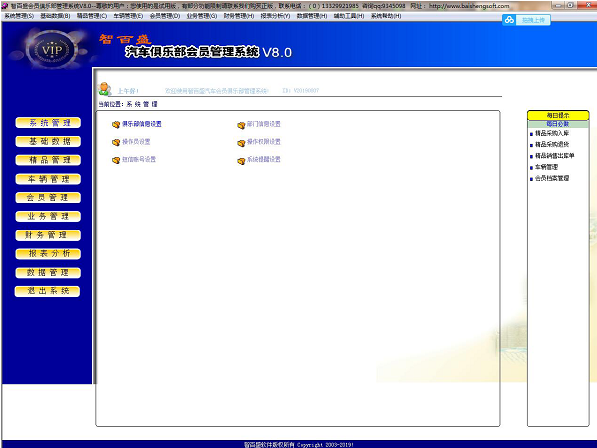Open the 数据管理(H) menu
Image resolution: width=597 pixels, height=448 pixels.
(x=312, y=16)
